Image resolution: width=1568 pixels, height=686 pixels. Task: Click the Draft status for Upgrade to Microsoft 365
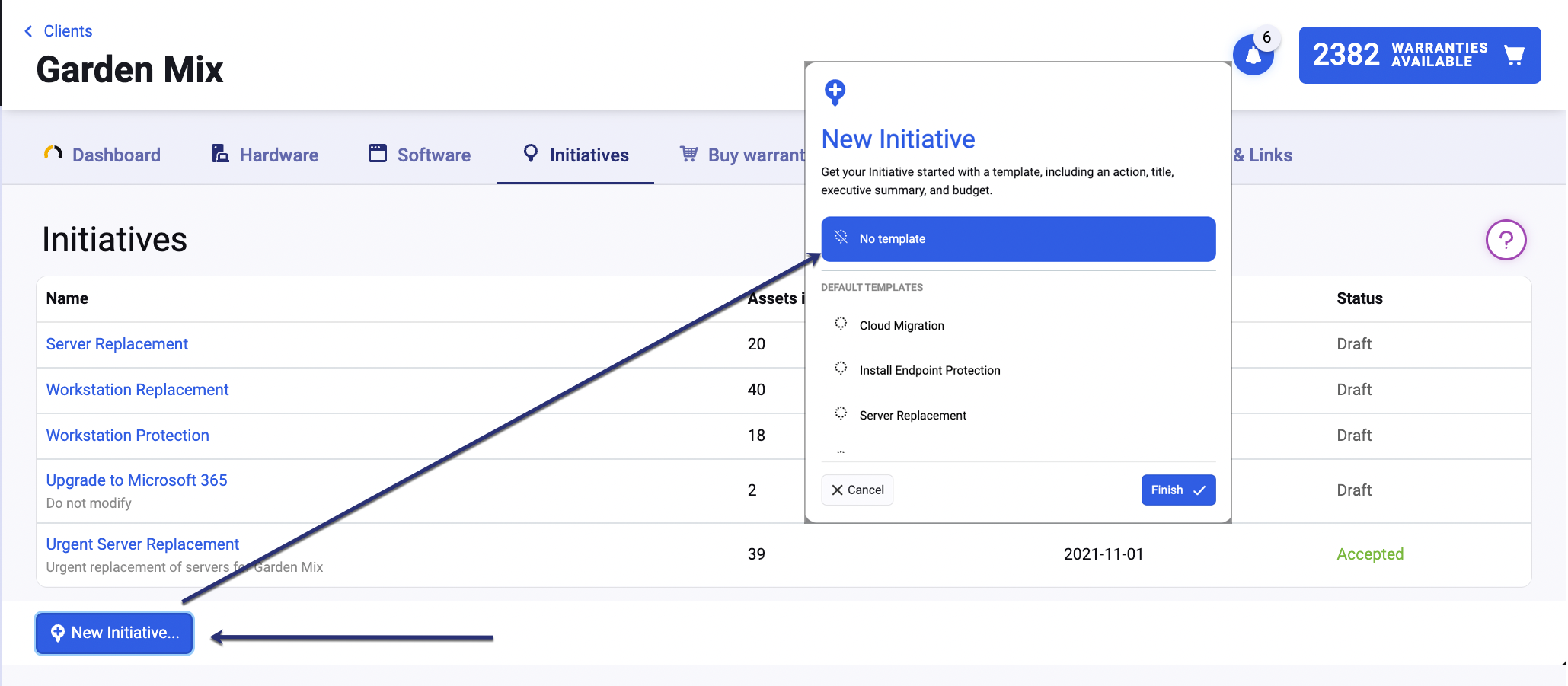click(x=1354, y=490)
